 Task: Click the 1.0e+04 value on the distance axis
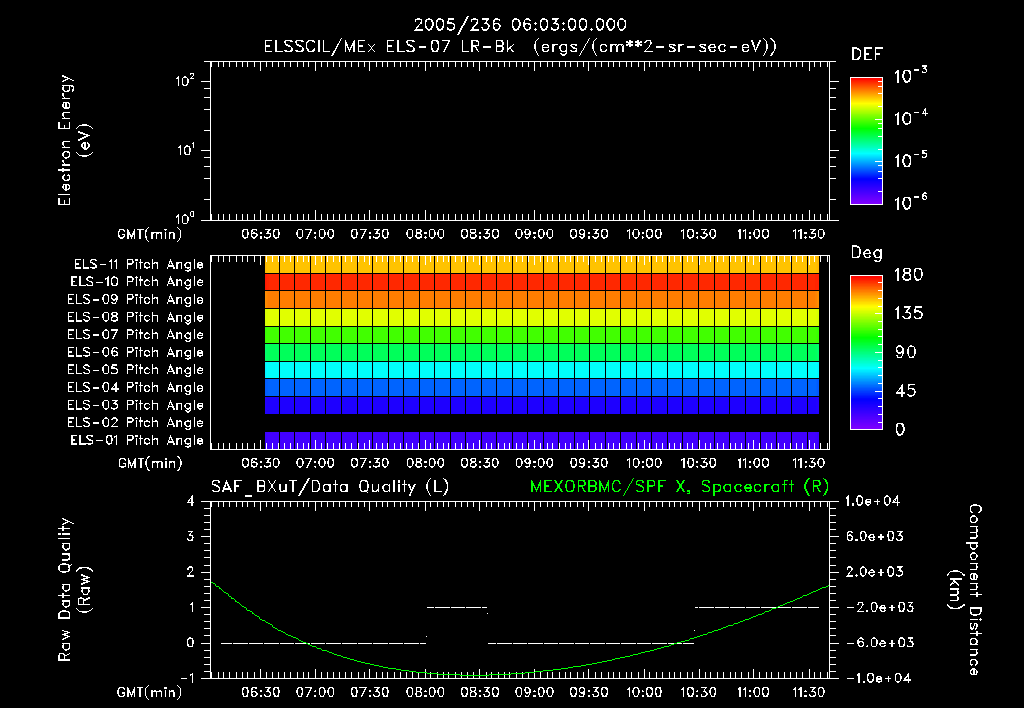click(872, 501)
